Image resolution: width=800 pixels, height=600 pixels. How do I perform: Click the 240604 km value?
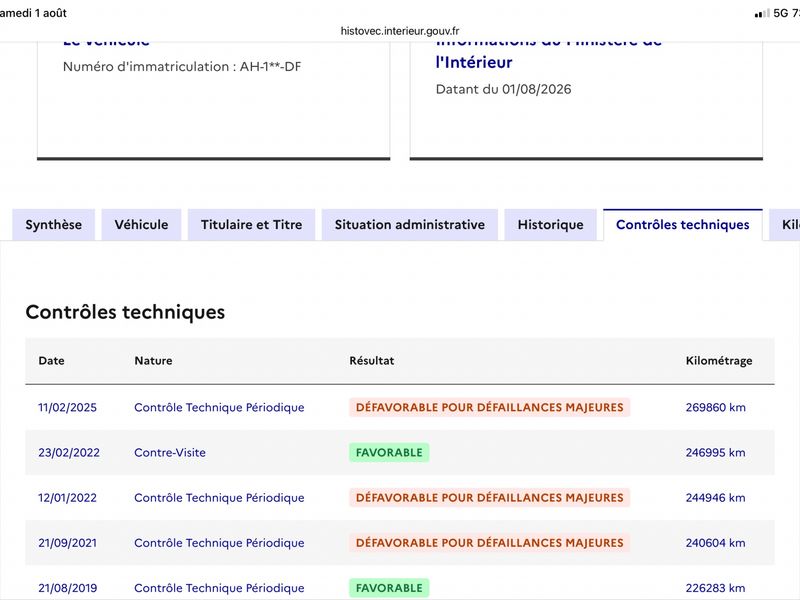[x=715, y=543]
